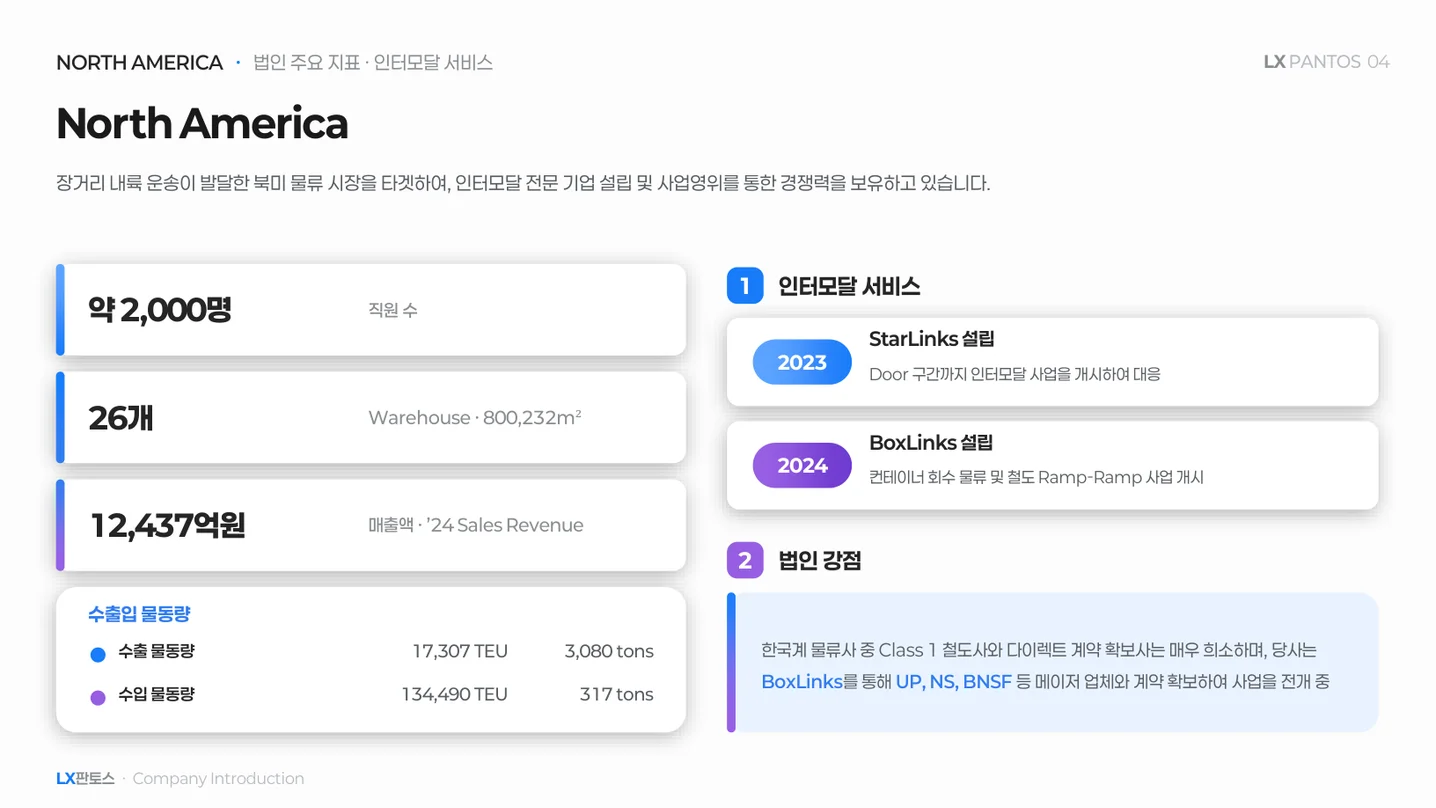Click the 직원 수 label

pyautogui.click(x=393, y=311)
